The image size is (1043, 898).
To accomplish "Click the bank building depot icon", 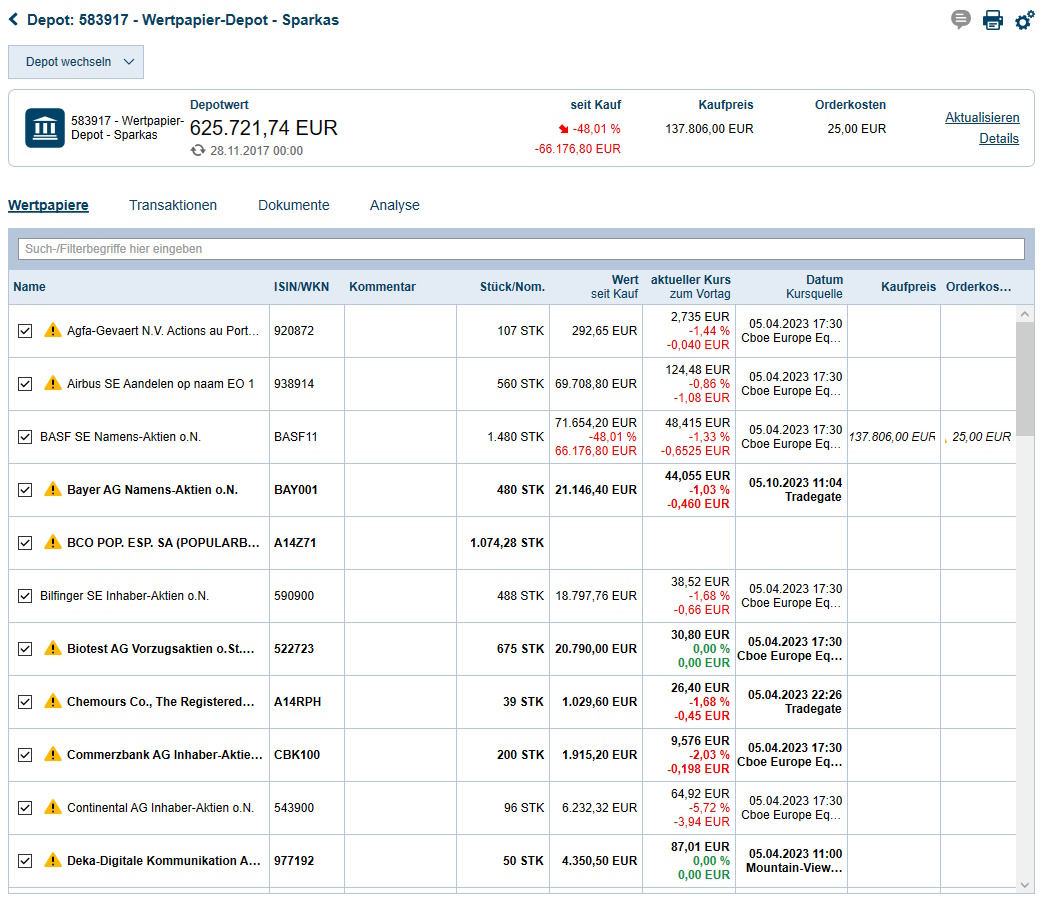I will (x=45, y=128).
